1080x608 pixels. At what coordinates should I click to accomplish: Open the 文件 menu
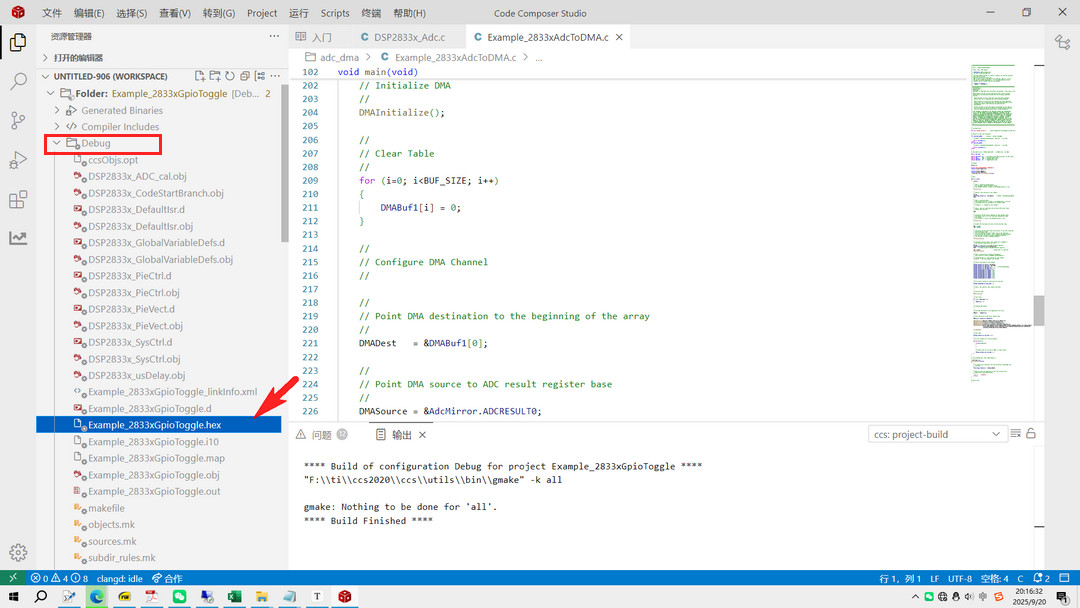(x=52, y=13)
